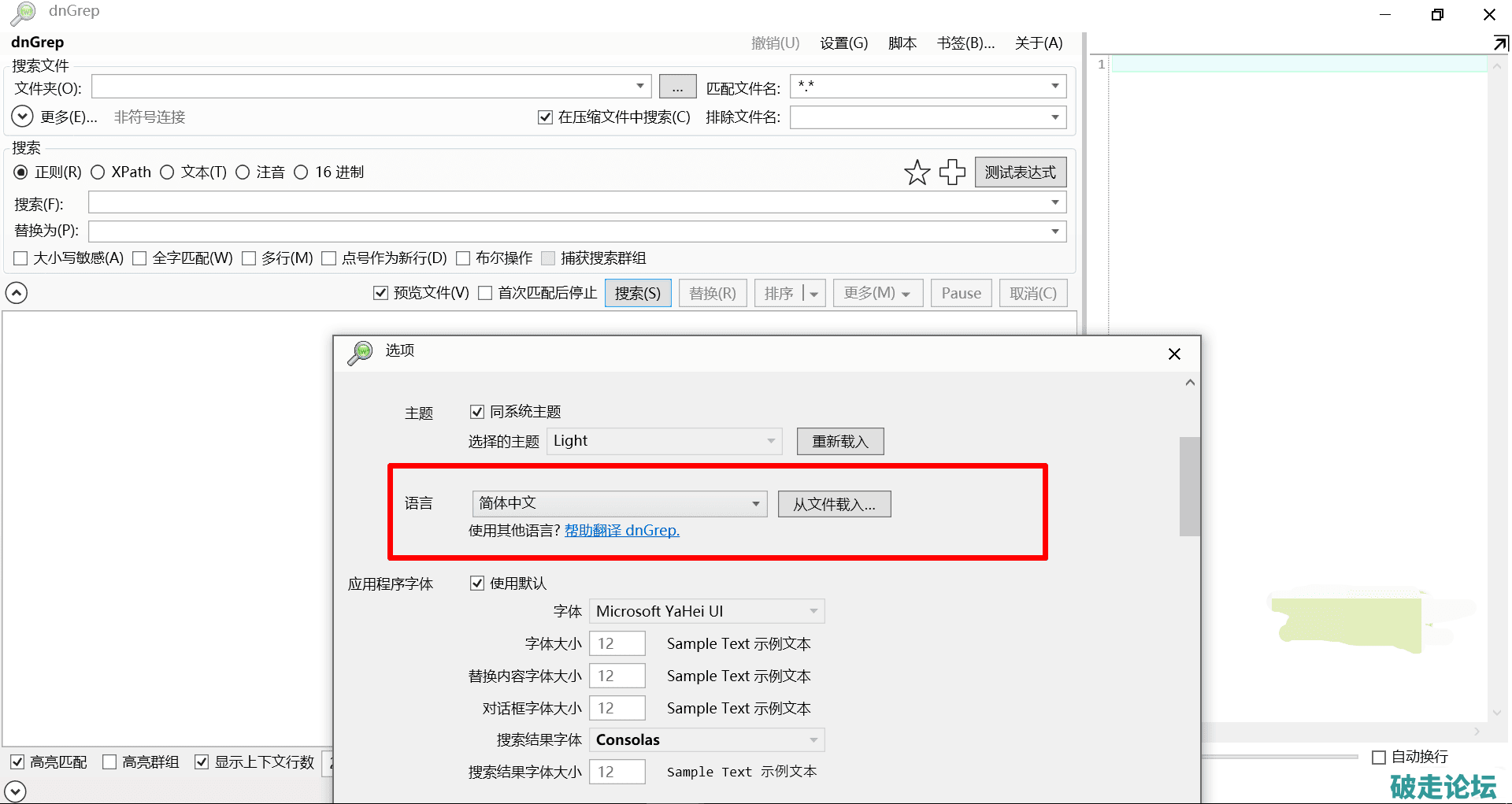Click the plus add-bookmark icon
Image resolution: width=1512 pixels, height=804 pixels.
click(952, 172)
